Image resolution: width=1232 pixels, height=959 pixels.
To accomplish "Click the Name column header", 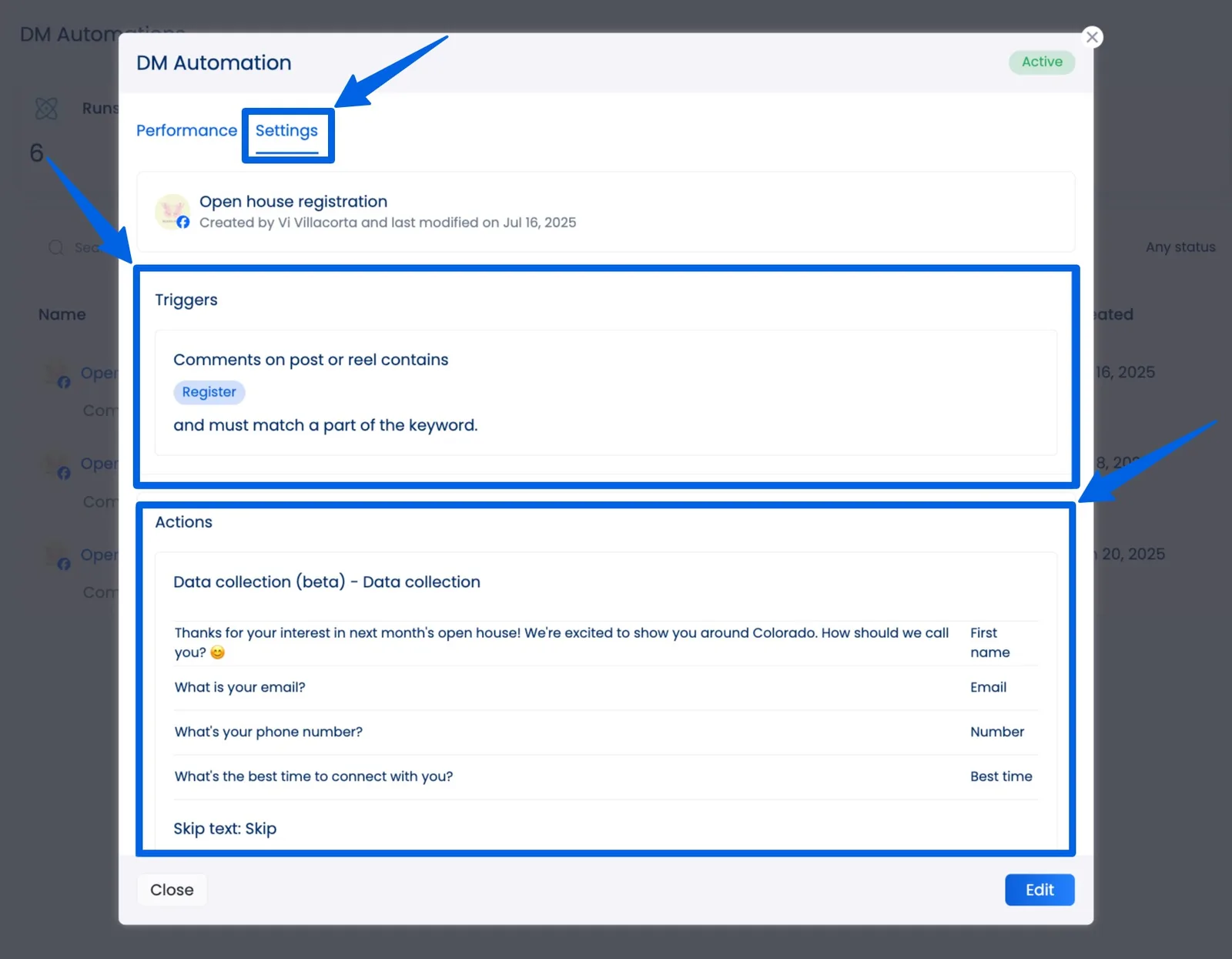I will point(61,314).
